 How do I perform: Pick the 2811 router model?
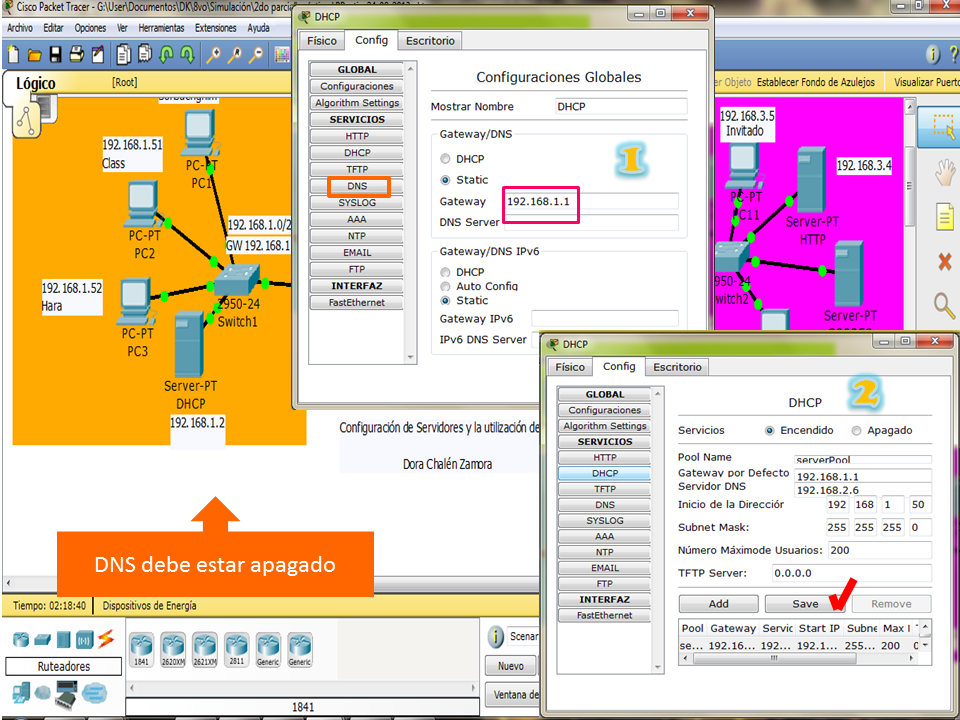[x=237, y=650]
